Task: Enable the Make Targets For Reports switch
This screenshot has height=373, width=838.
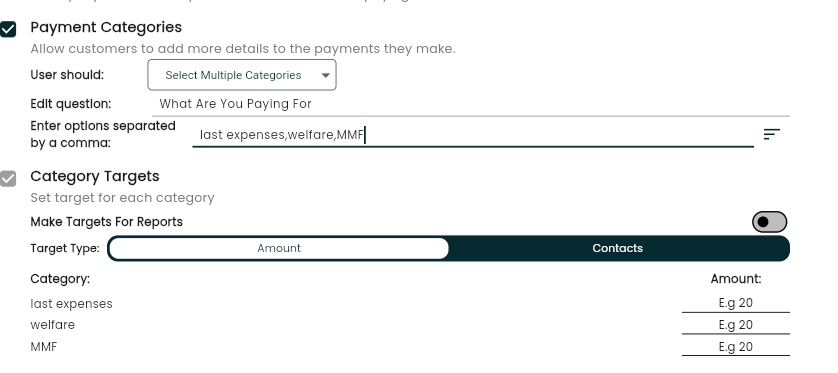Action: point(769,222)
